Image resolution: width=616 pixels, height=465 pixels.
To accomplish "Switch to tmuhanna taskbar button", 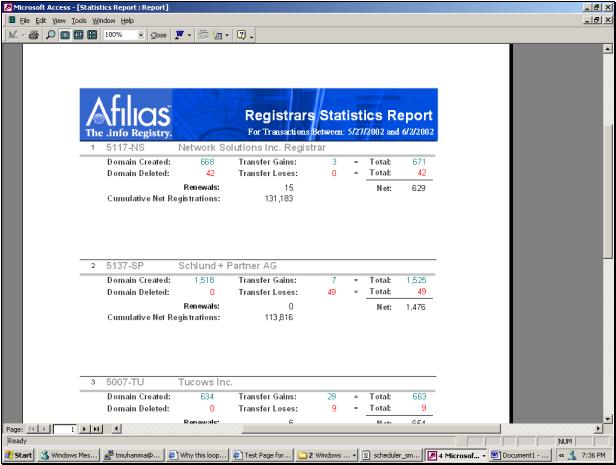I will 133,455.
